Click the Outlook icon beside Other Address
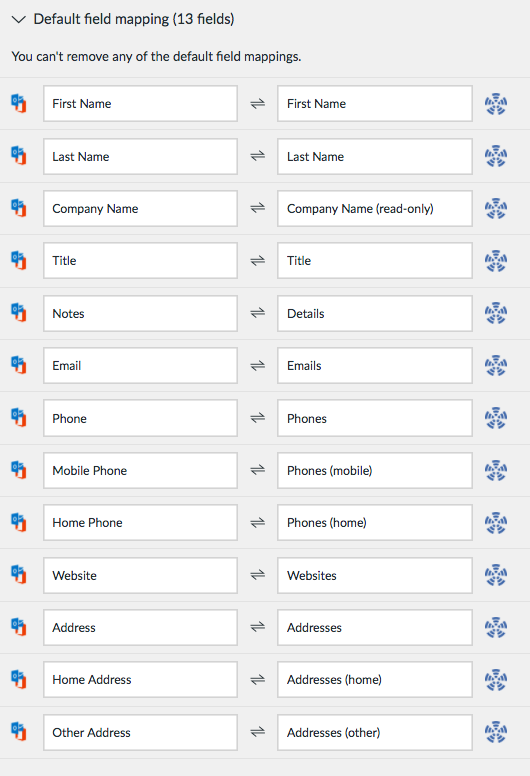 [19, 731]
